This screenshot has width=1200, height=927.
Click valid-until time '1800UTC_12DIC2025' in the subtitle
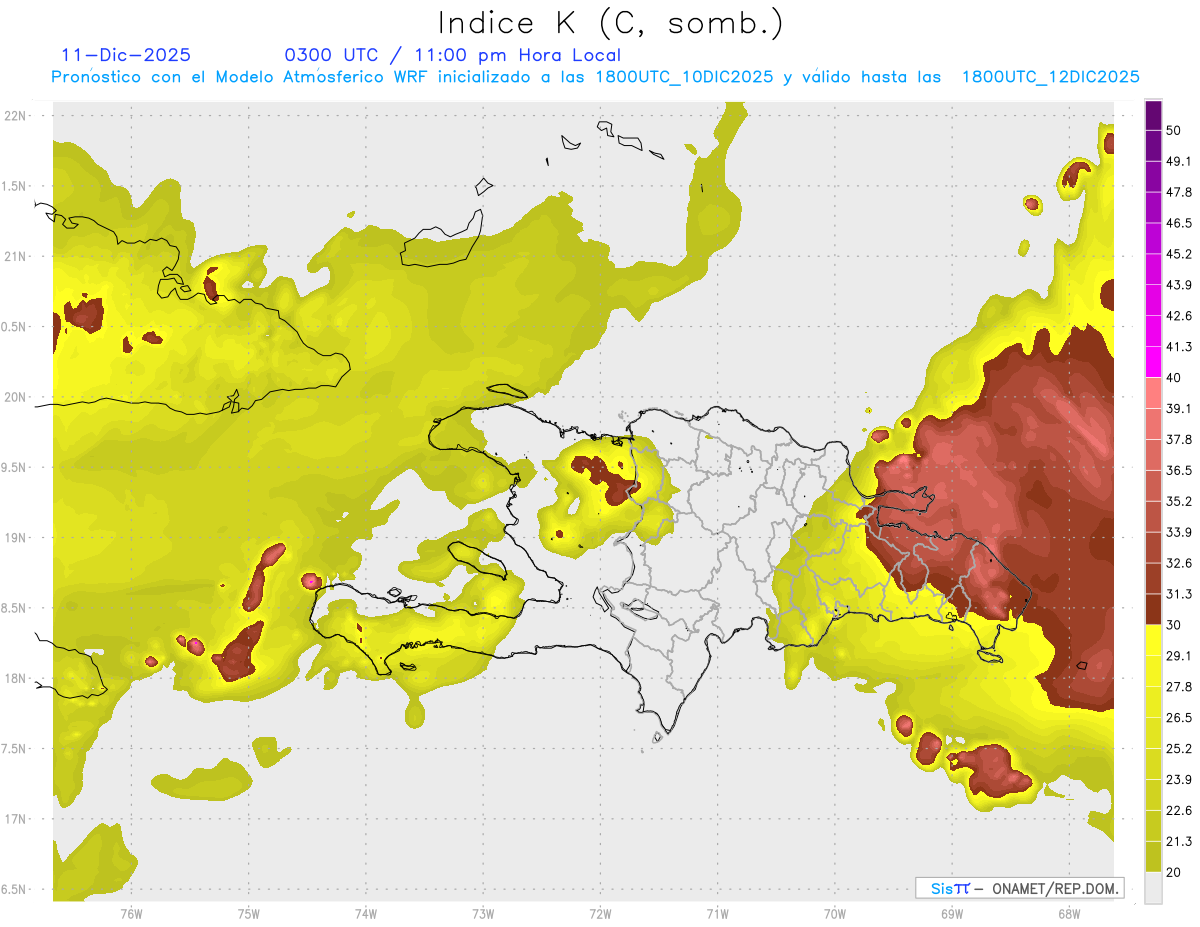click(x=1051, y=77)
